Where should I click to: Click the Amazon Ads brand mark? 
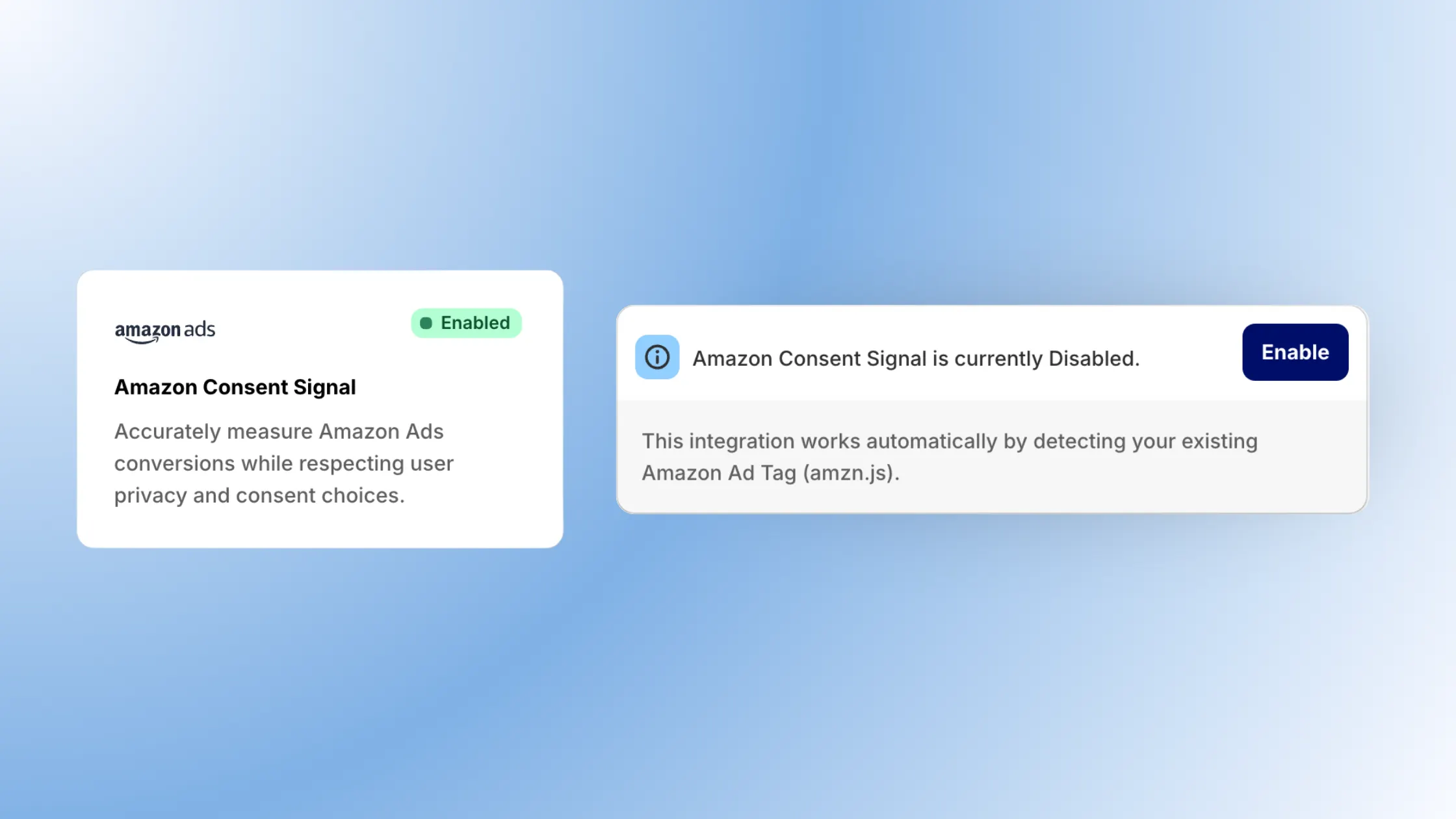click(x=164, y=330)
